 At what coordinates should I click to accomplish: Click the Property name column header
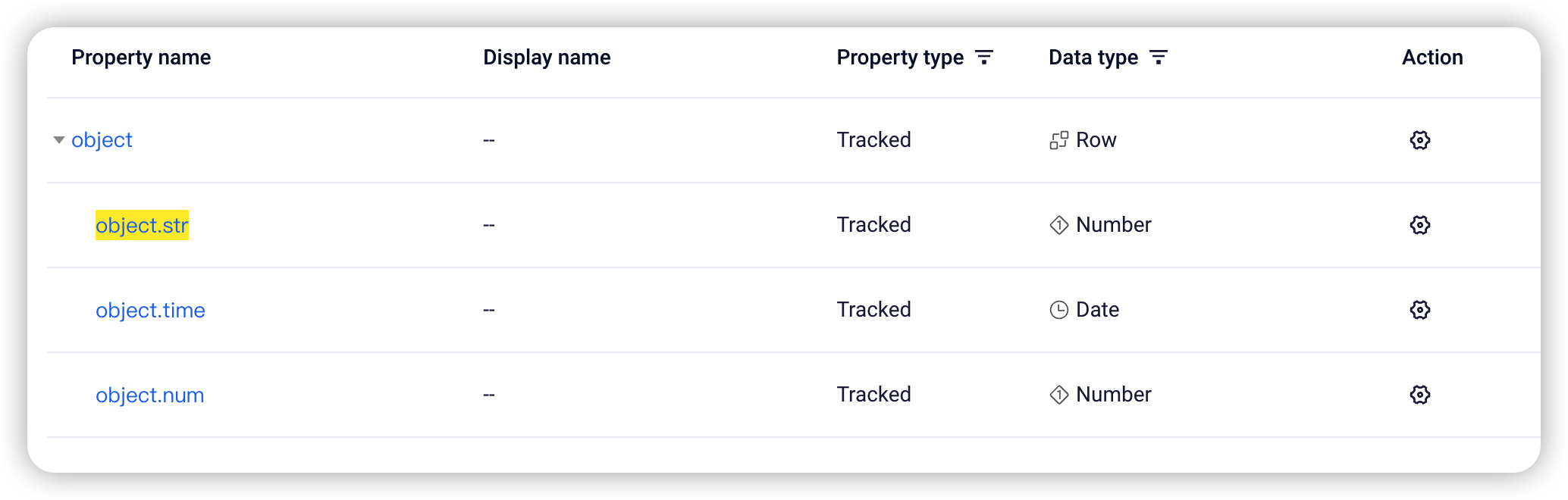pyautogui.click(x=141, y=58)
